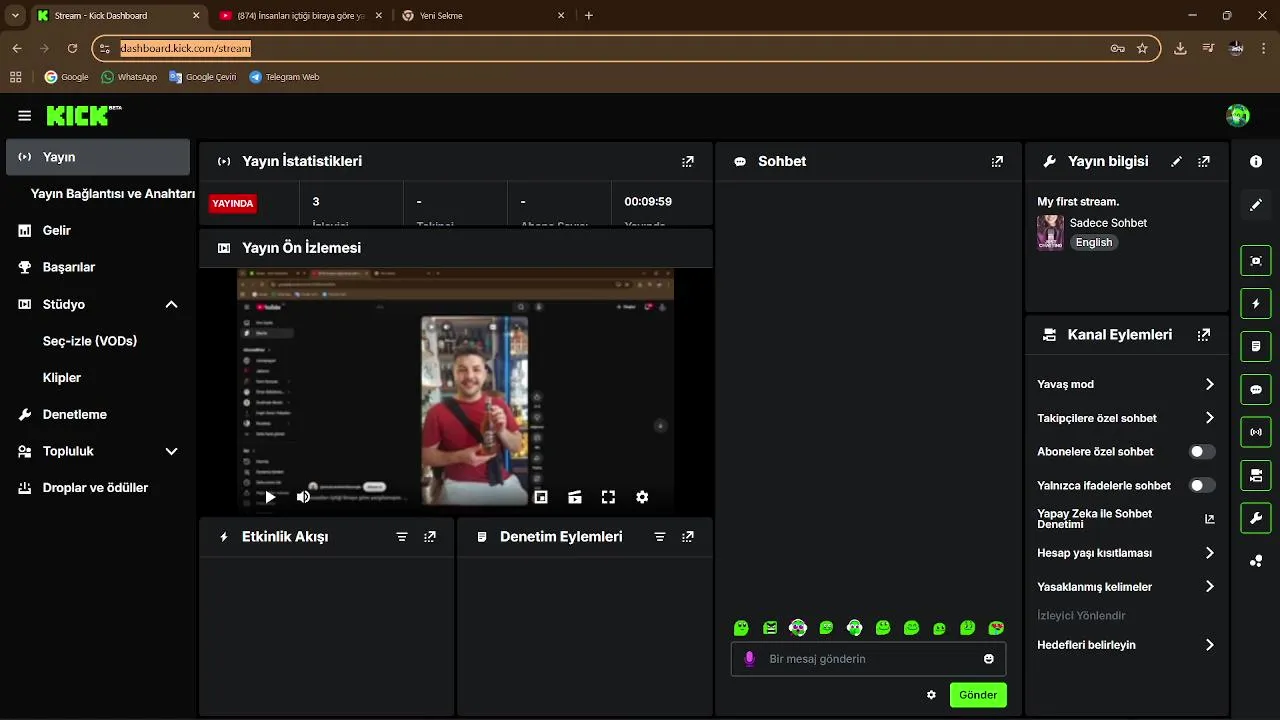Open chat settings gear near Gönder
This screenshot has width=1280, height=720.
tap(931, 695)
